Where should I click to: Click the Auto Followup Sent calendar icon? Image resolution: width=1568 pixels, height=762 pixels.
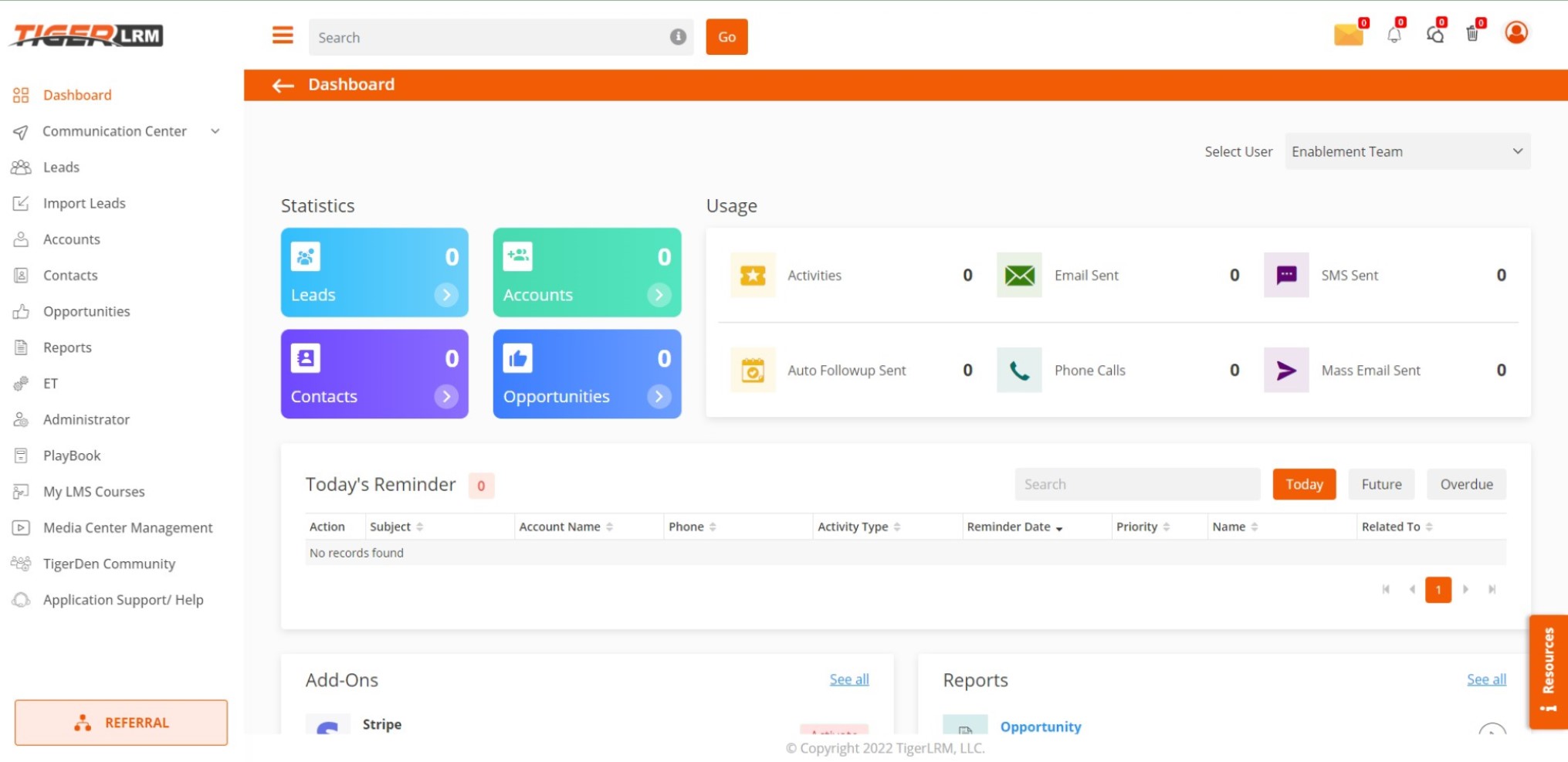753,370
